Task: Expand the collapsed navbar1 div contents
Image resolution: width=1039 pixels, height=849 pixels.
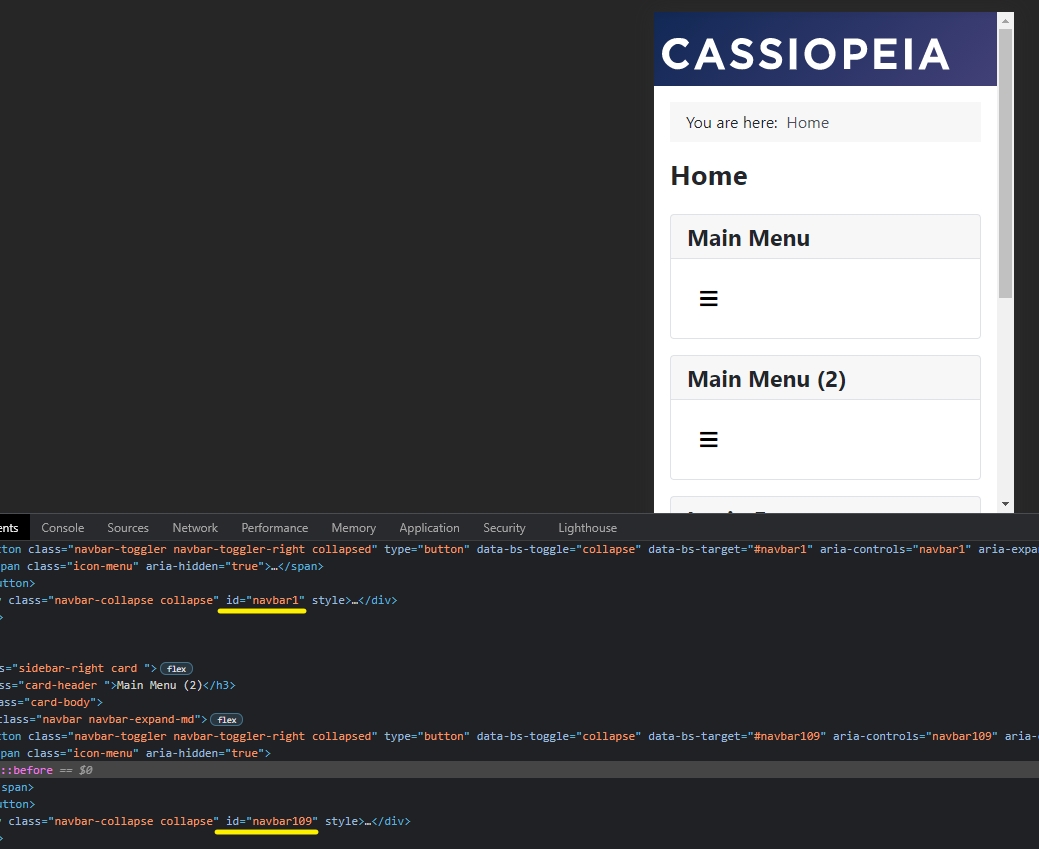Action: [x=355, y=600]
